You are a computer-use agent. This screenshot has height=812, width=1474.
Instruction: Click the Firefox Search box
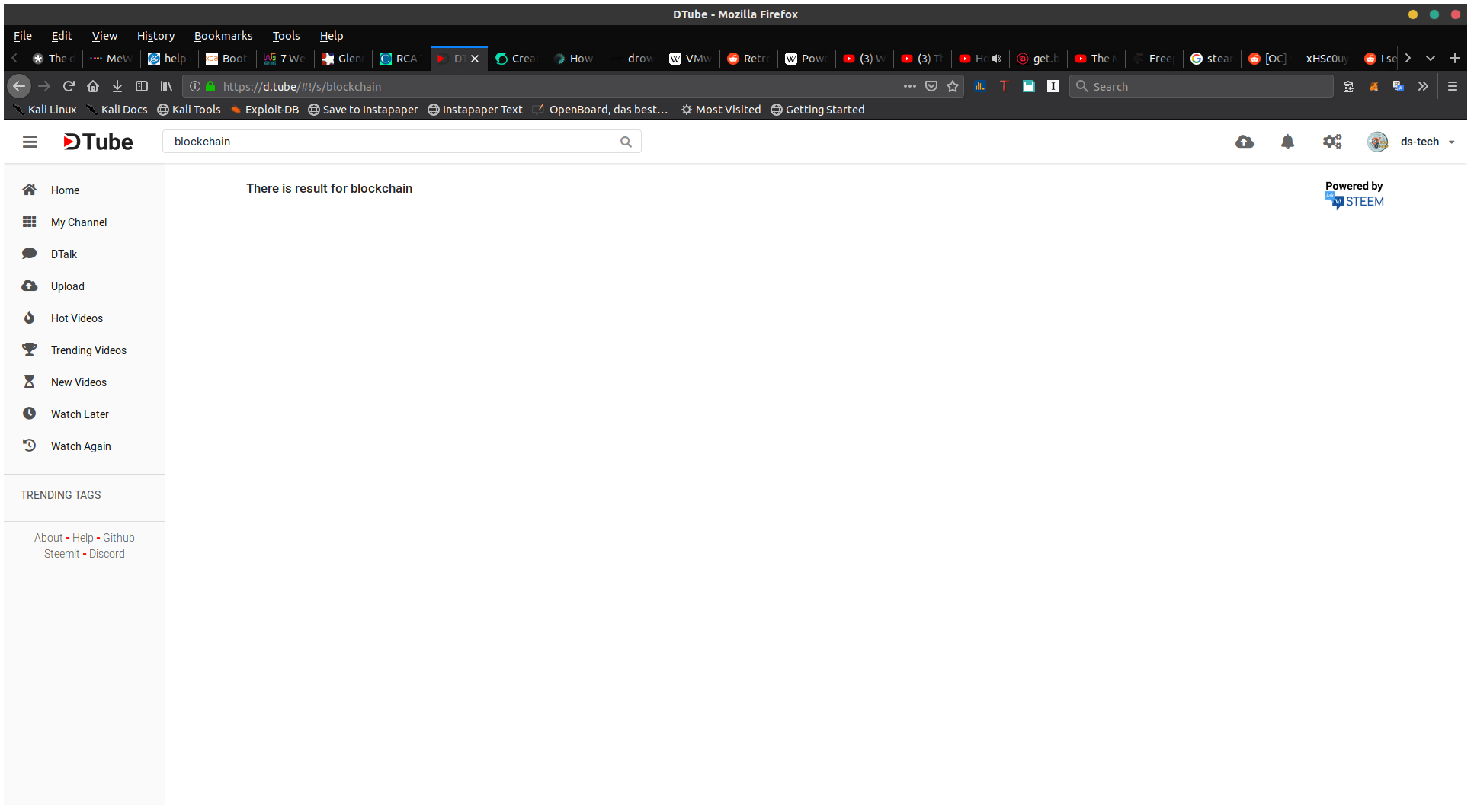coord(1201,86)
